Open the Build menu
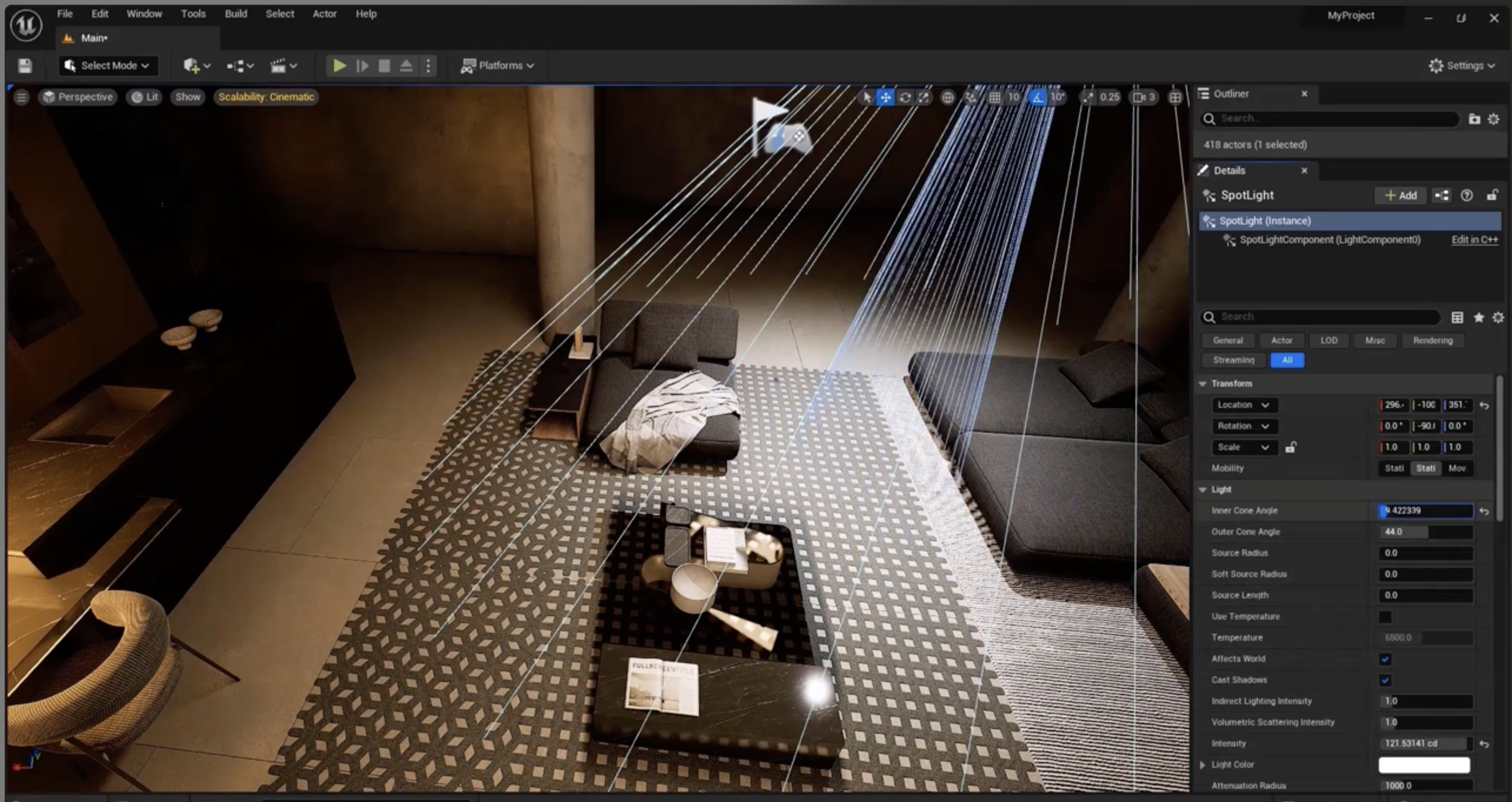 [x=235, y=14]
